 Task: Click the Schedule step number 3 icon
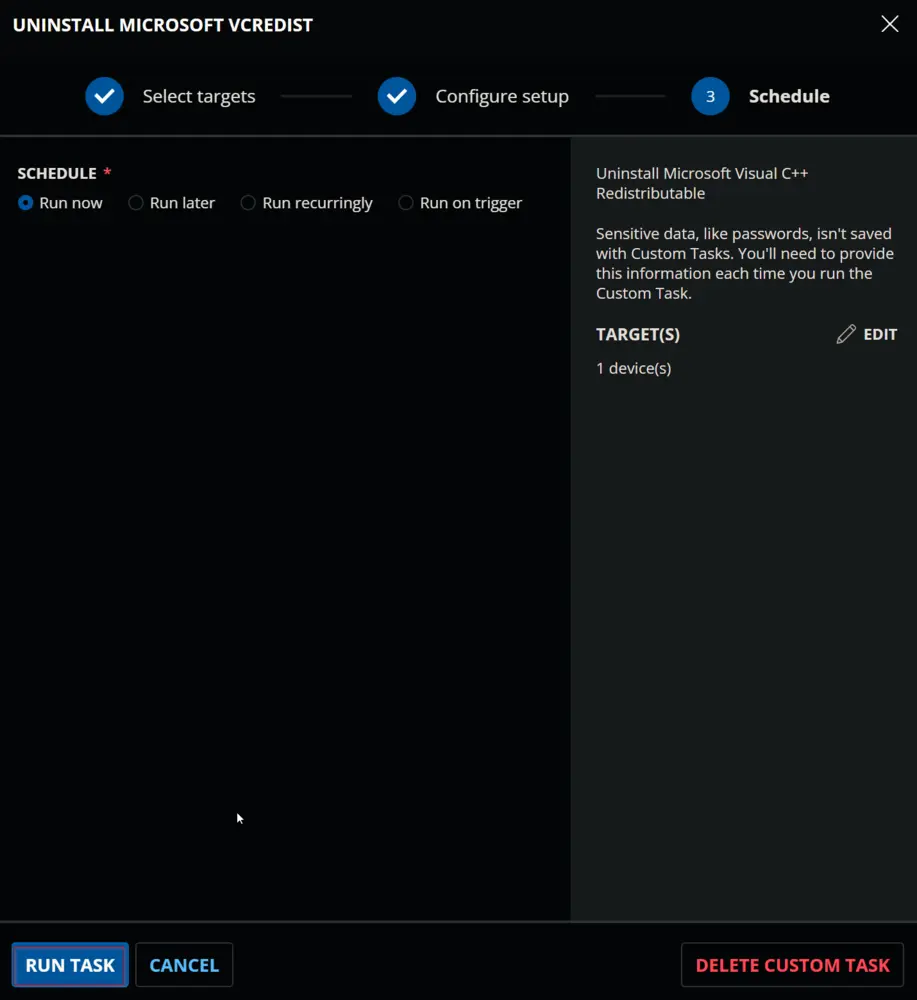710,96
